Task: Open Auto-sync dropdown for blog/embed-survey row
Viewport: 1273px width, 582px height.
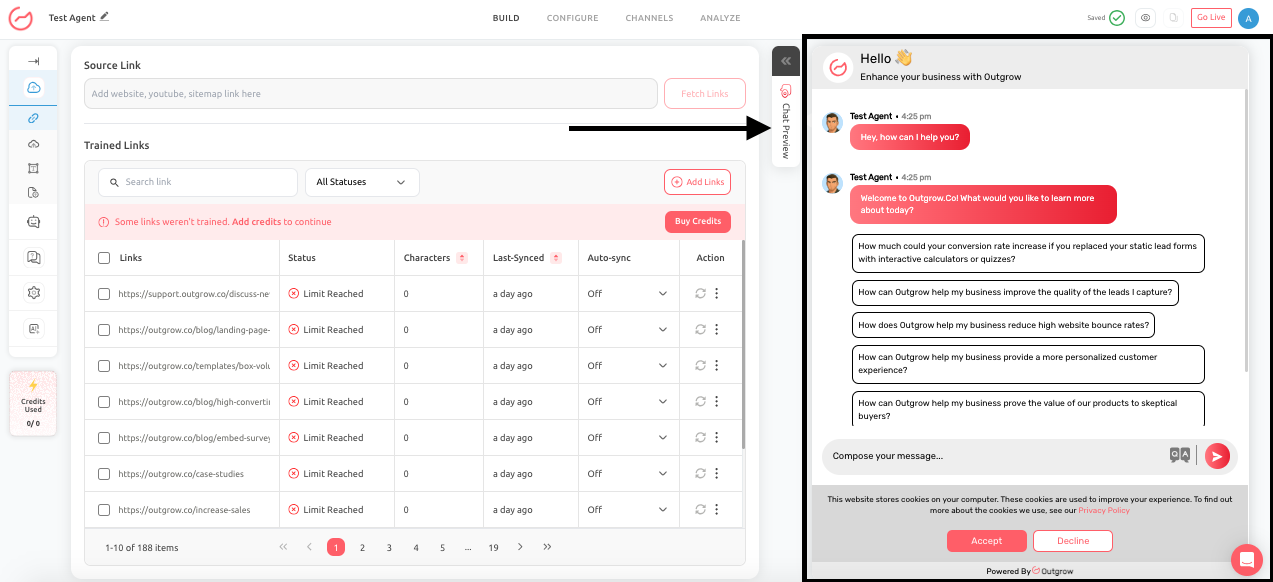Action: (x=627, y=438)
